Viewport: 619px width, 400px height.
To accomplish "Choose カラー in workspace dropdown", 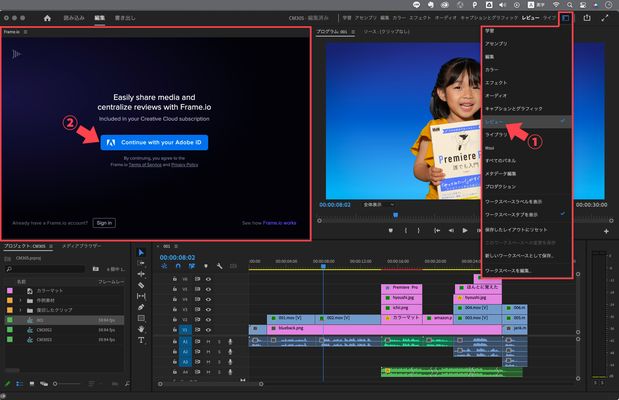I will coord(527,69).
